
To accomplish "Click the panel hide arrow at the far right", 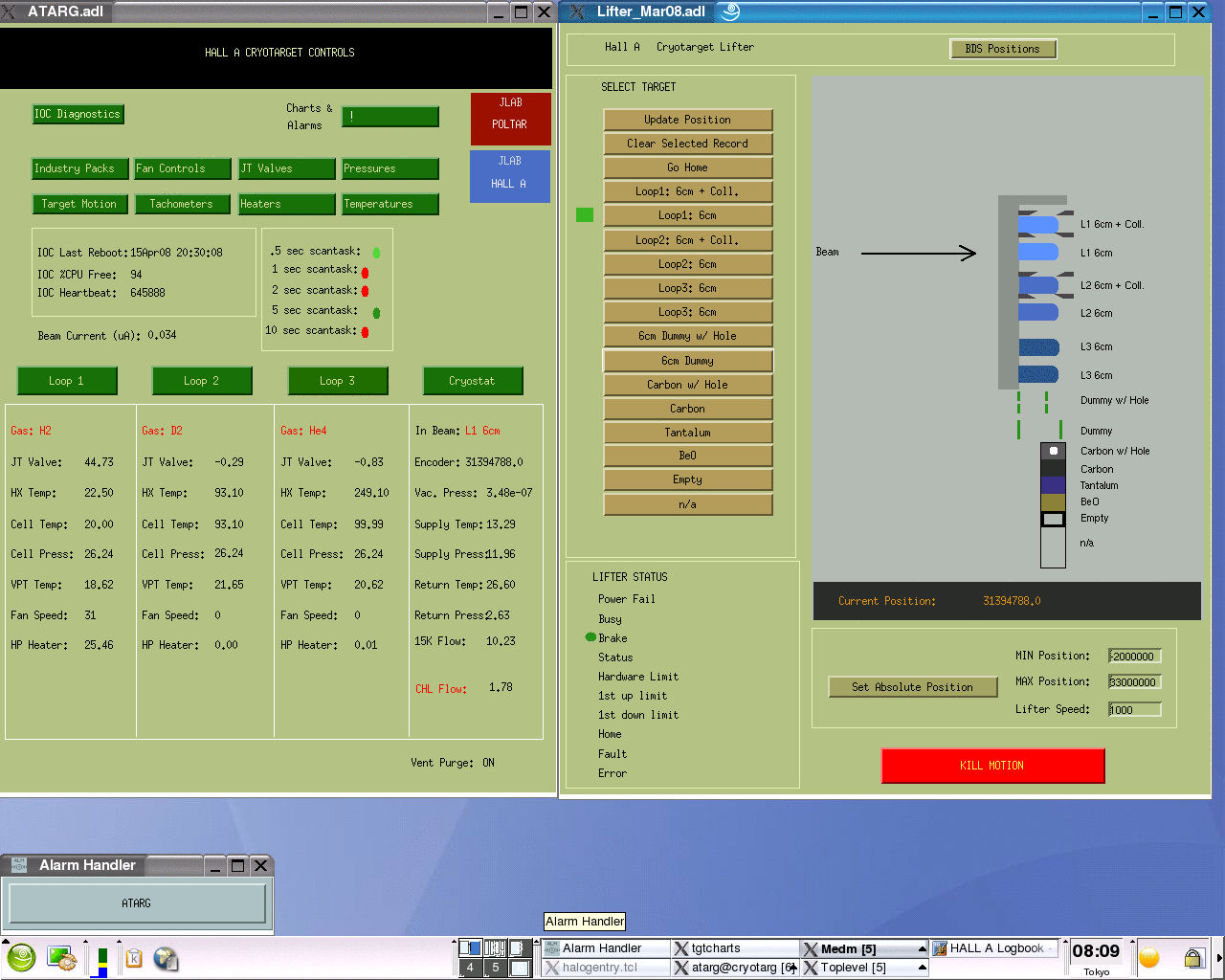I will (1219, 958).
